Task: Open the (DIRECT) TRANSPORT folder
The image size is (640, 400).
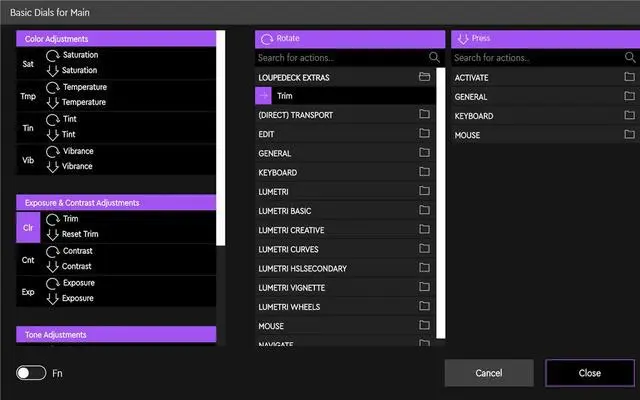Action: click(345, 115)
